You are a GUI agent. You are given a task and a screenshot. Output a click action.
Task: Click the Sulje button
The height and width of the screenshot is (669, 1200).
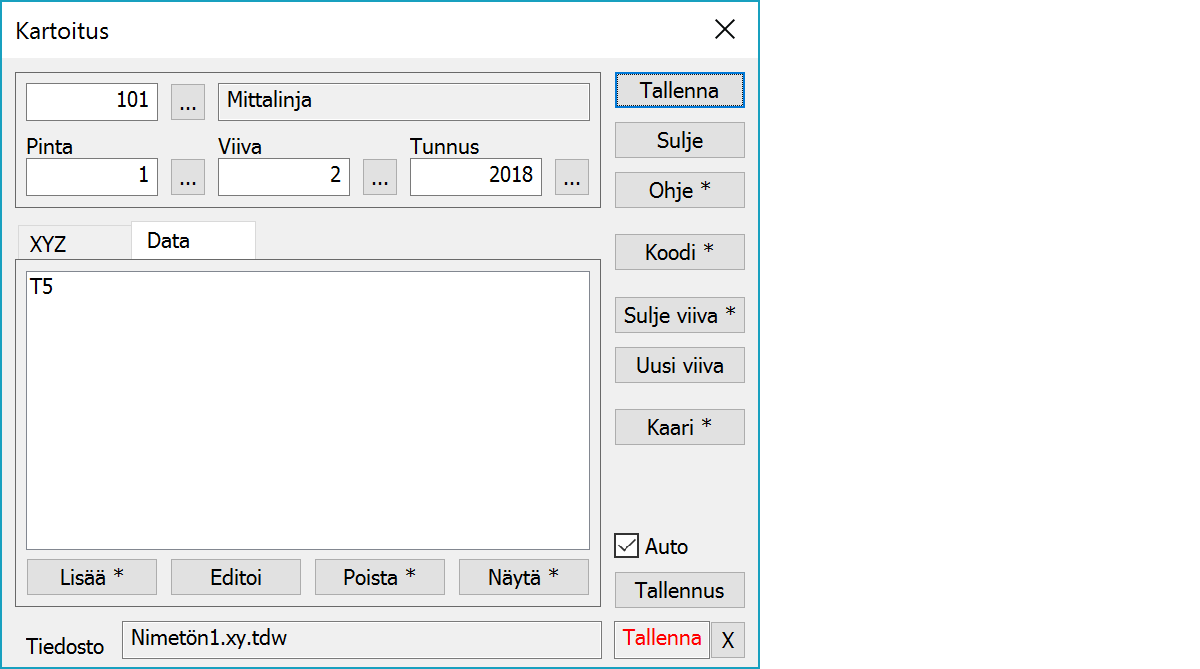[680, 140]
